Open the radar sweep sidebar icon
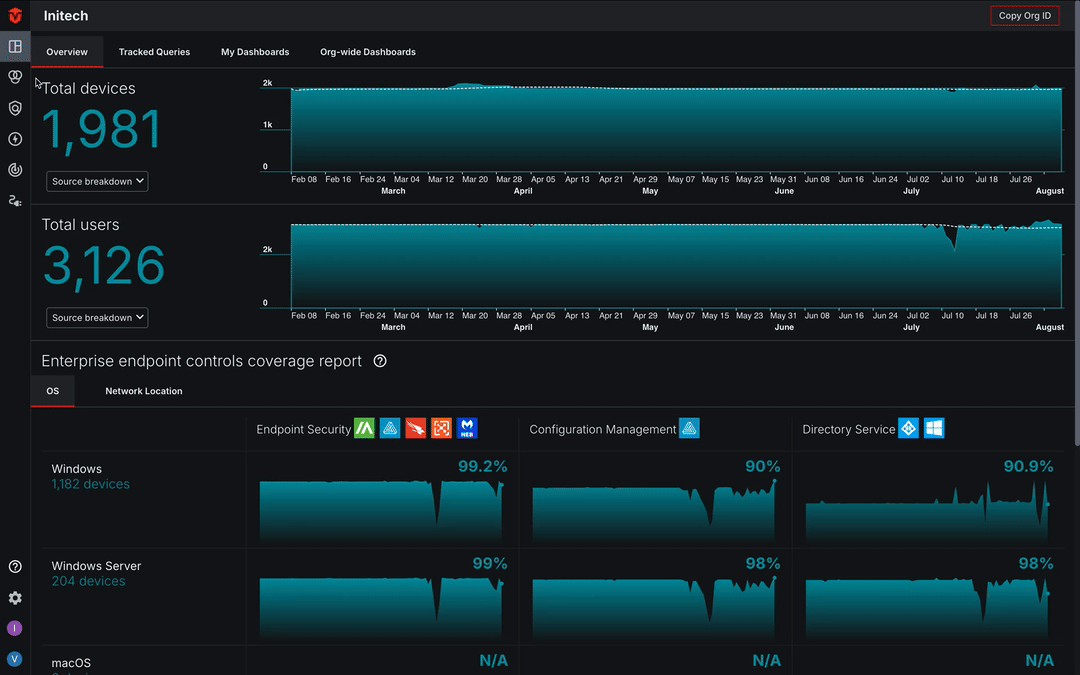 (15, 169)
